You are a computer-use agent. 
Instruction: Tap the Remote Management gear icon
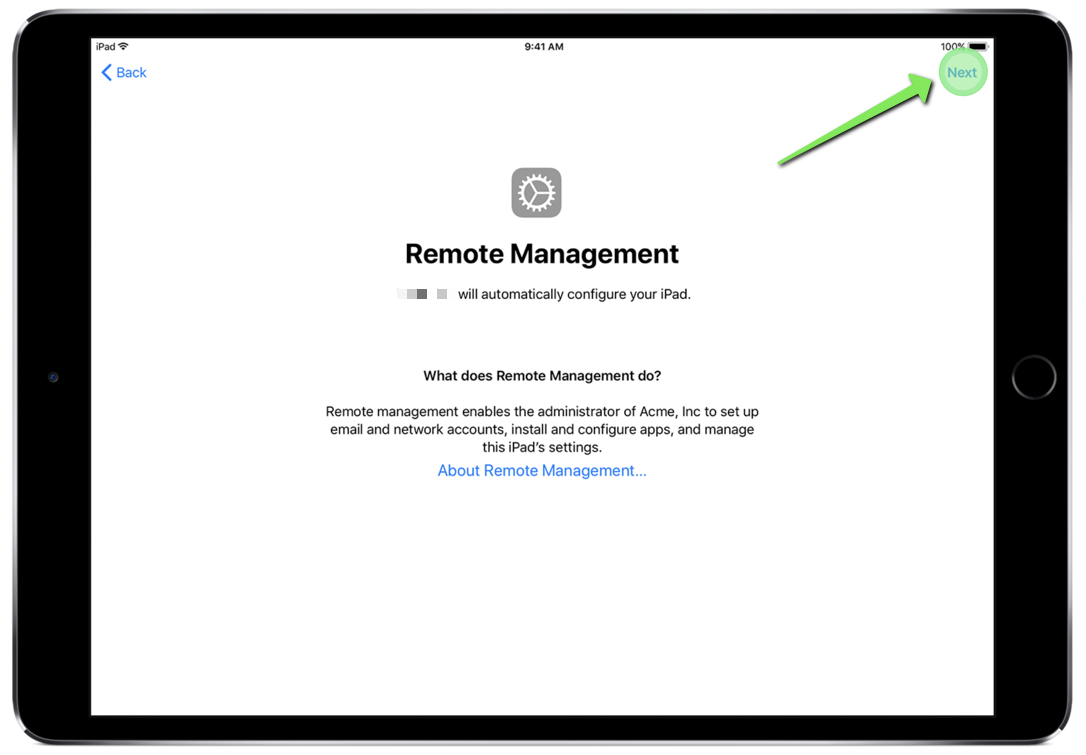pyautogui.click(x=536, y=192)
